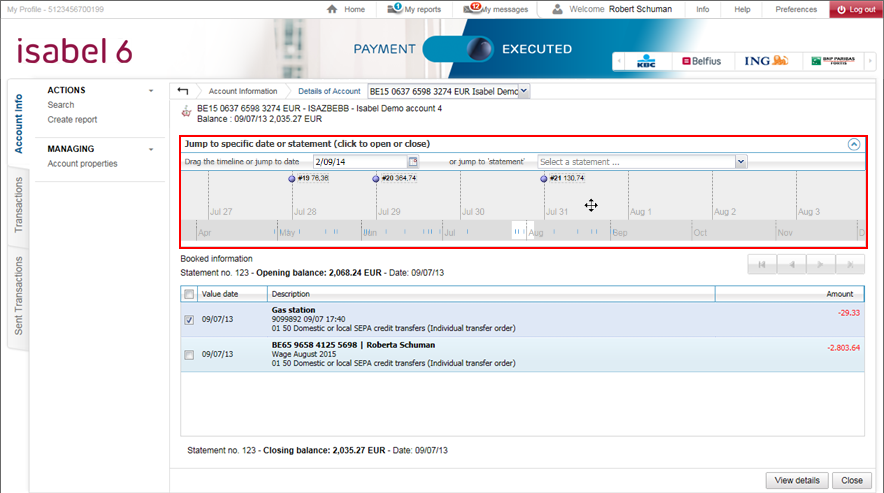The image size is (884, 493).
Task: Open the Info menu
Action: 702,9
